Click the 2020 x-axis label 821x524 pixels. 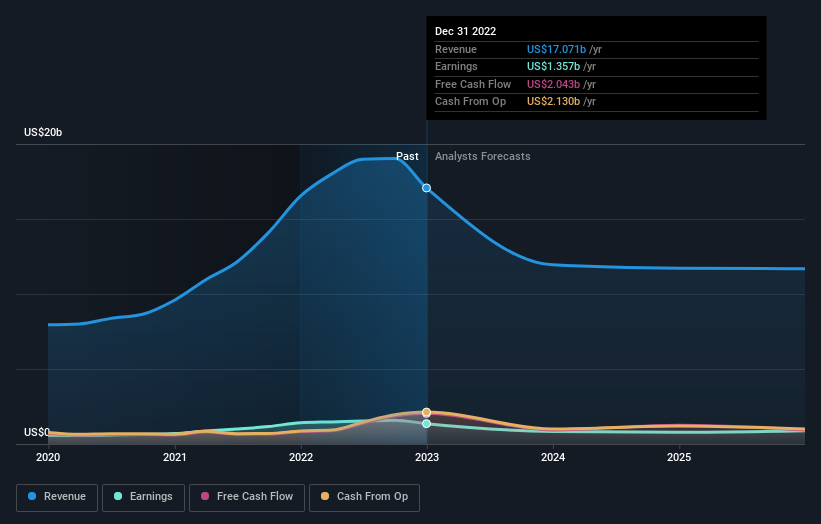click(x=48, y=457)
